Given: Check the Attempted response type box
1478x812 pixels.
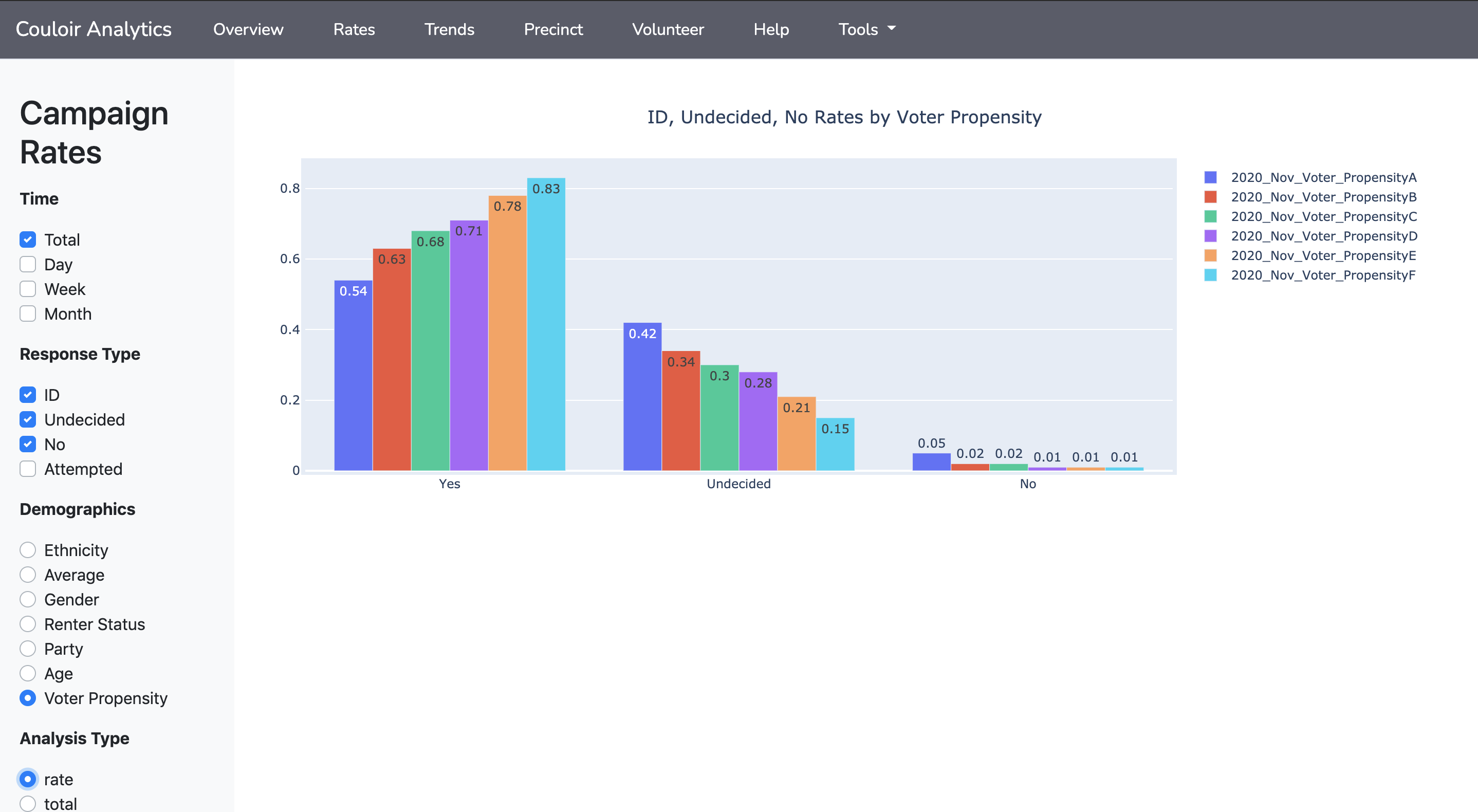Looking at the screenshot, I should coord(28,469).
